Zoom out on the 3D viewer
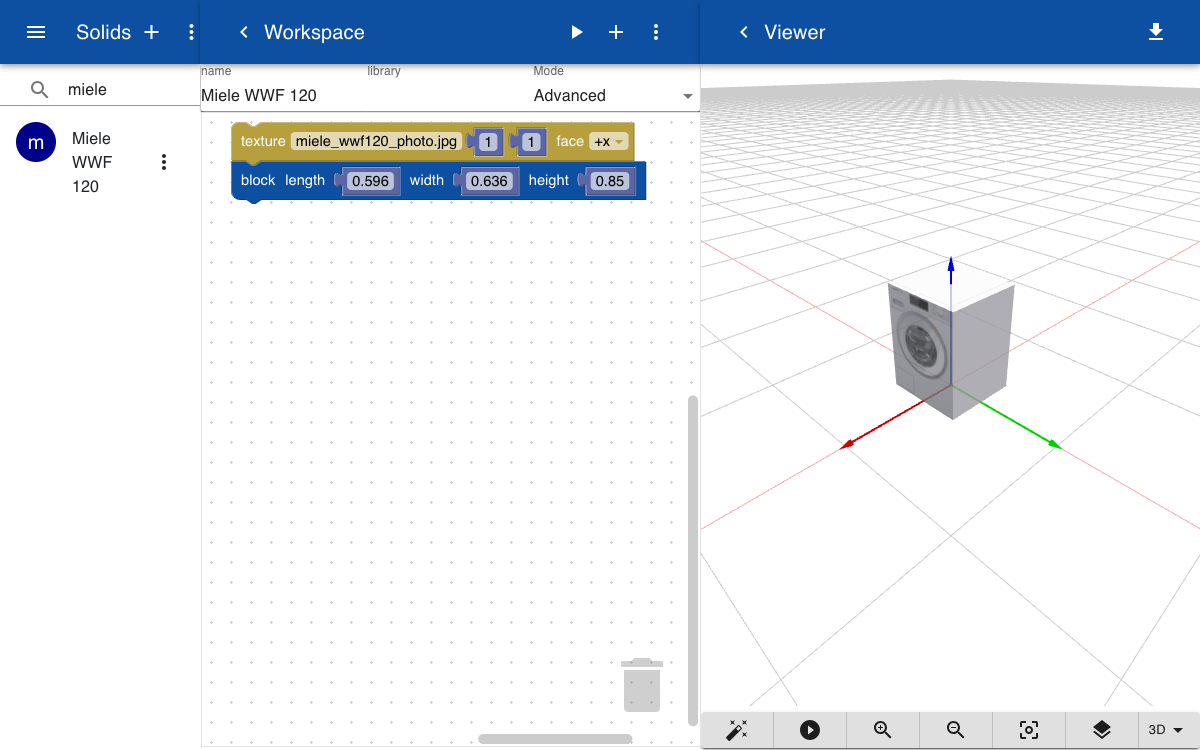This screenshot has height=750, width=1200. (956, 730)
